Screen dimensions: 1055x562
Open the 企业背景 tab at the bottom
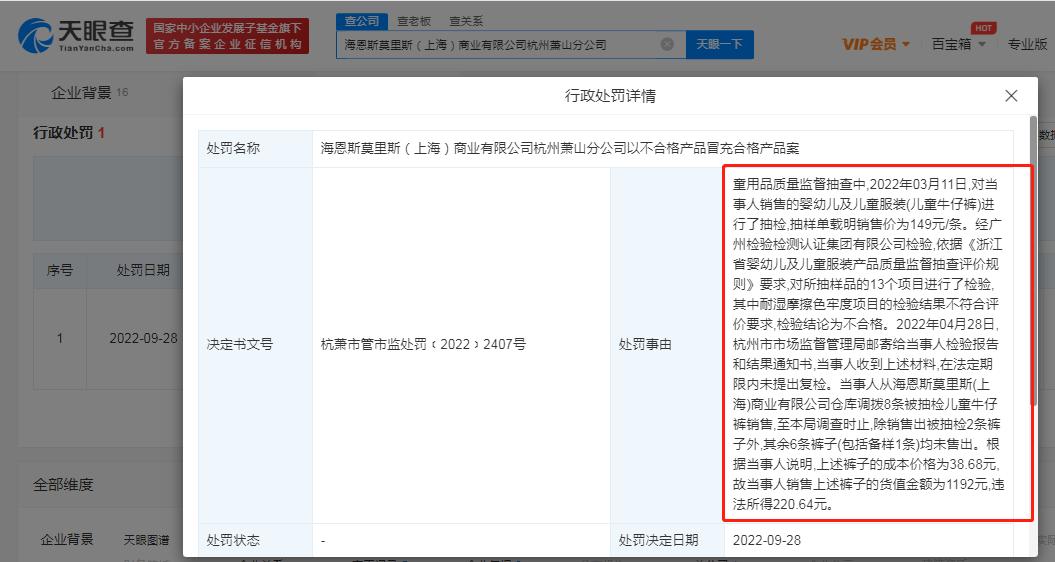click(67, 539)
